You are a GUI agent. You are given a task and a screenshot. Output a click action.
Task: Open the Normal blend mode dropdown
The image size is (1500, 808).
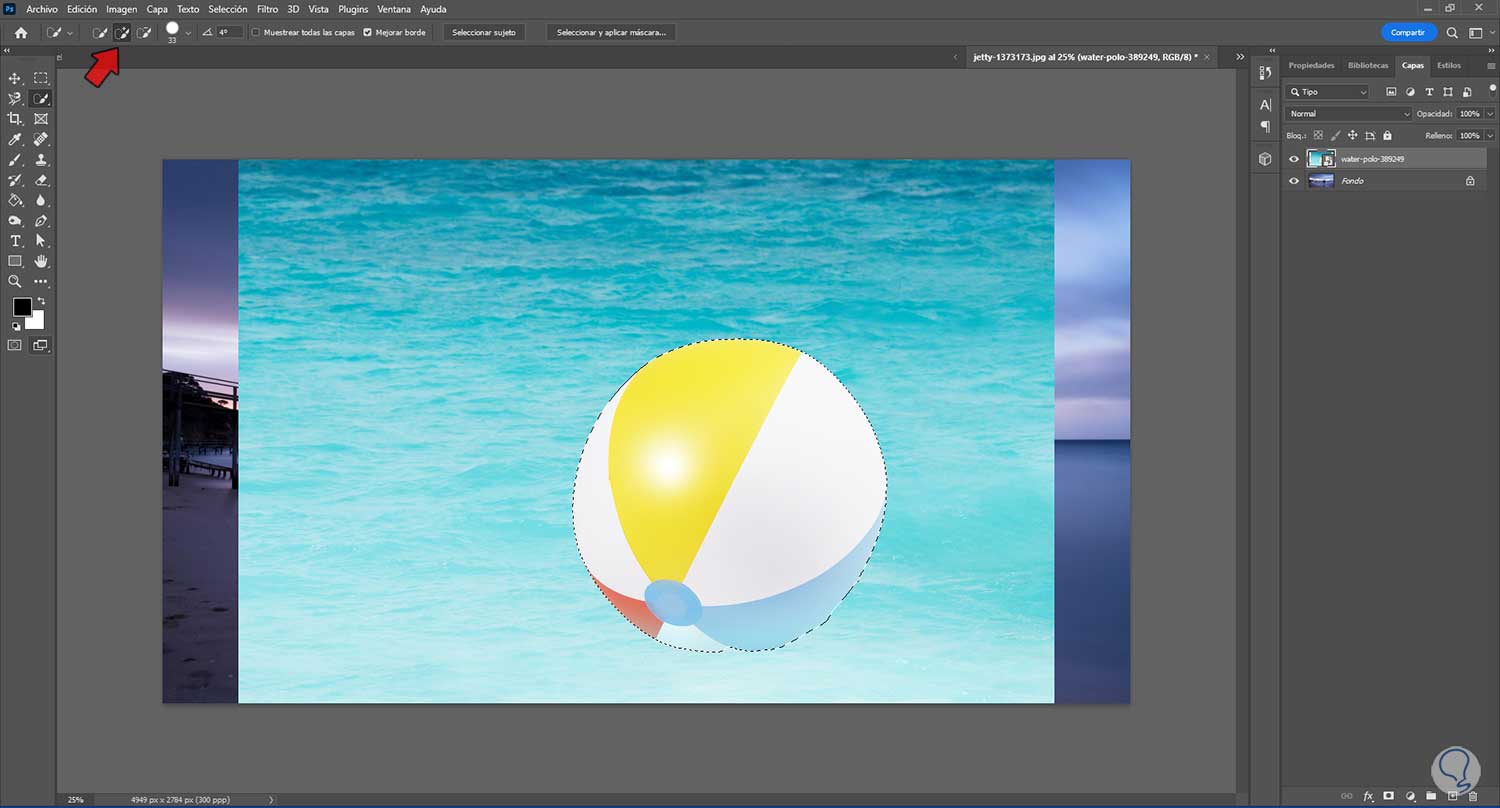[x=1348, y=114]
